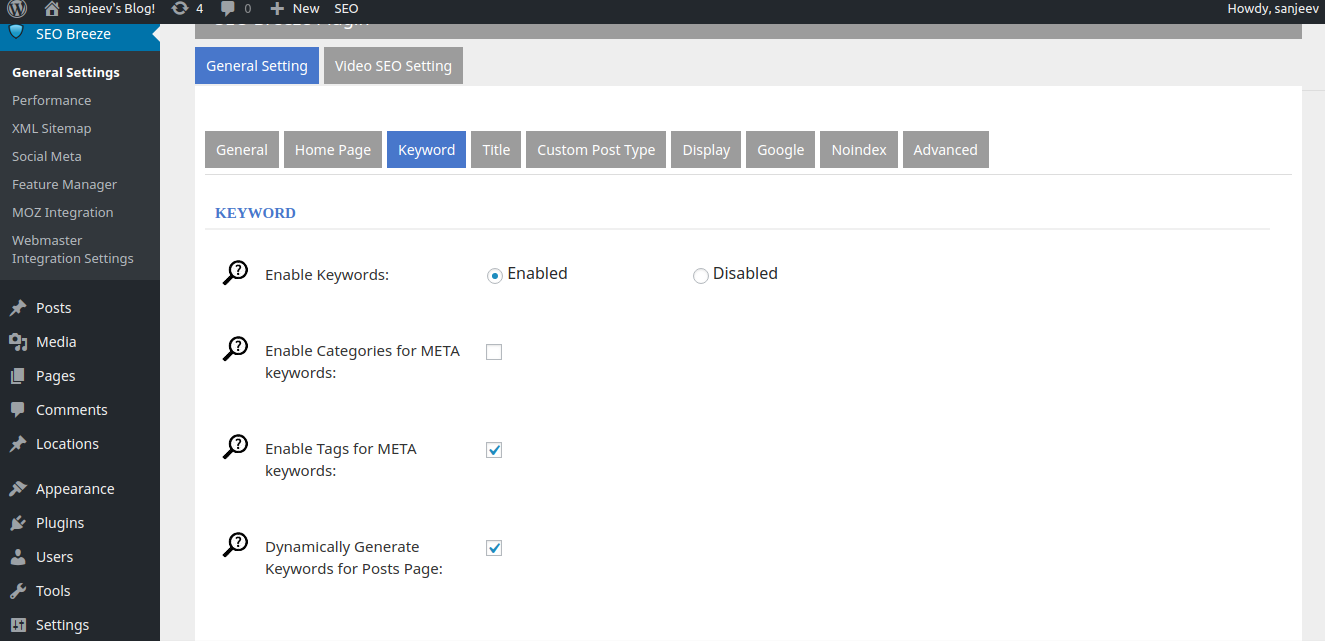Image resolution: width=1325 pixels, height=641 pixels.
Task: Click the Enable Keywords label
Action: [327, 275]
